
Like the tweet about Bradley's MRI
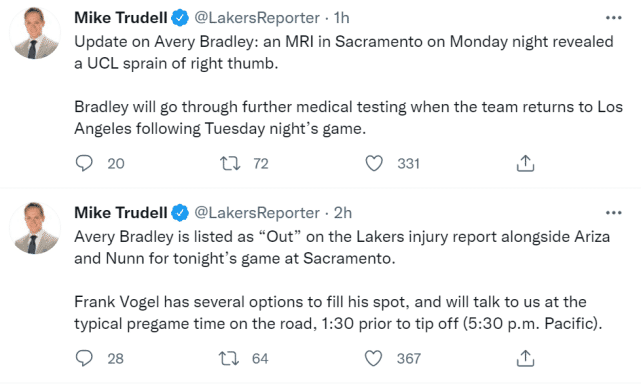pos(374,163)
